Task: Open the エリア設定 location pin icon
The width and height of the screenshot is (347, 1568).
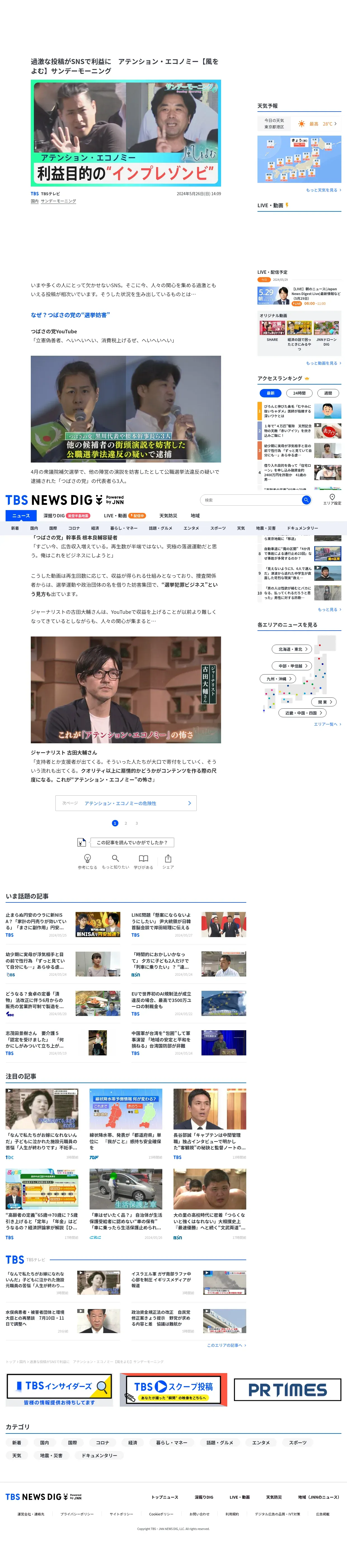Action: coord(332,497)
